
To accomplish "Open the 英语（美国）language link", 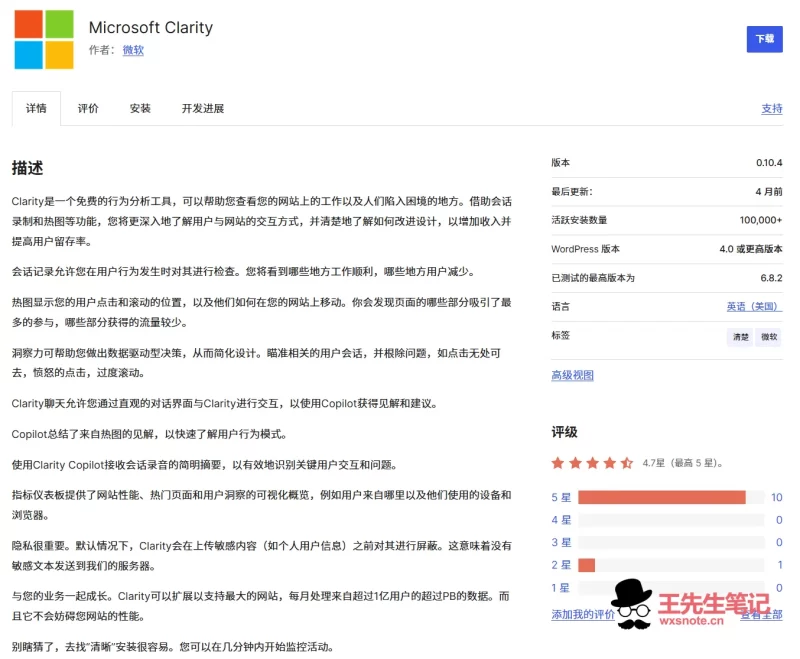I will [x=752, y=306].
